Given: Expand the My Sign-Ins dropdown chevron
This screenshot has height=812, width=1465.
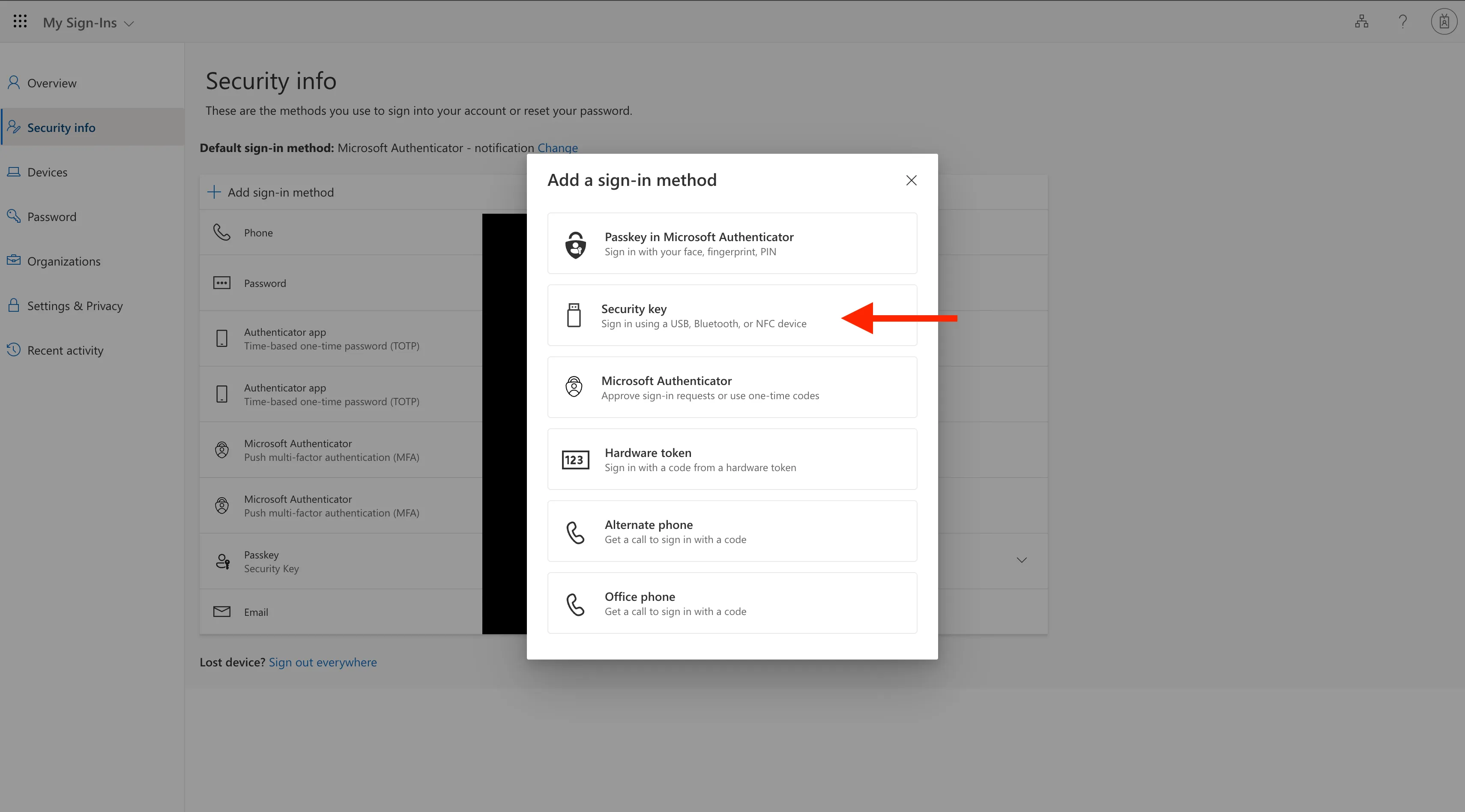Looking at the screenshot, I should pyautogui.click(x=129, y=24).
